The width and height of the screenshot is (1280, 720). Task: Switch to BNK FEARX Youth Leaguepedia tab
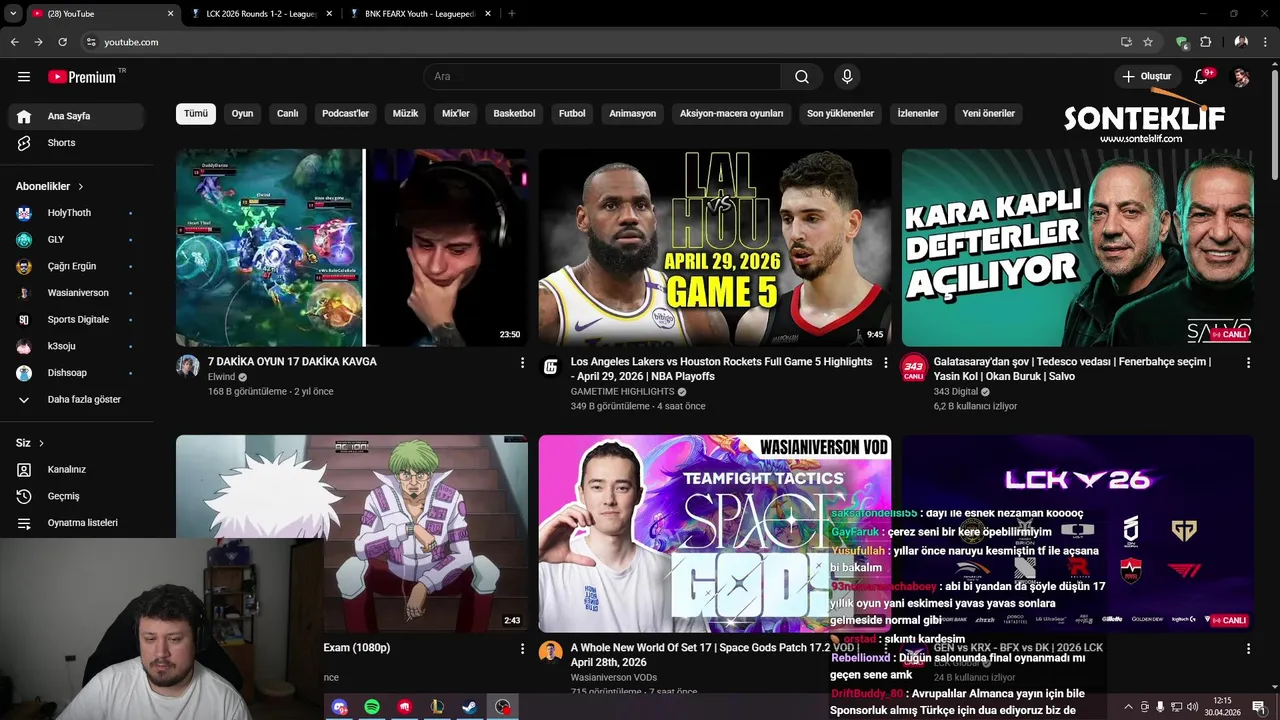420,14
